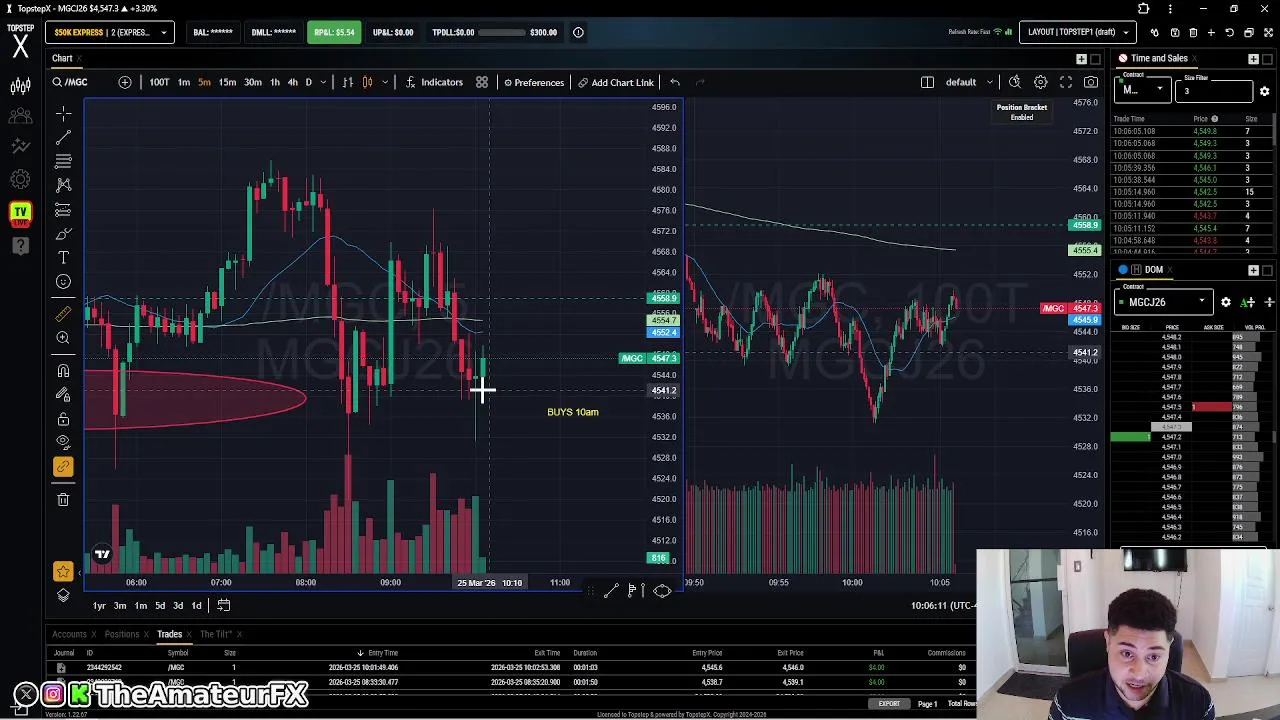
Task: Toggle maximize square on Chart panel
Action: [1095, 59]
